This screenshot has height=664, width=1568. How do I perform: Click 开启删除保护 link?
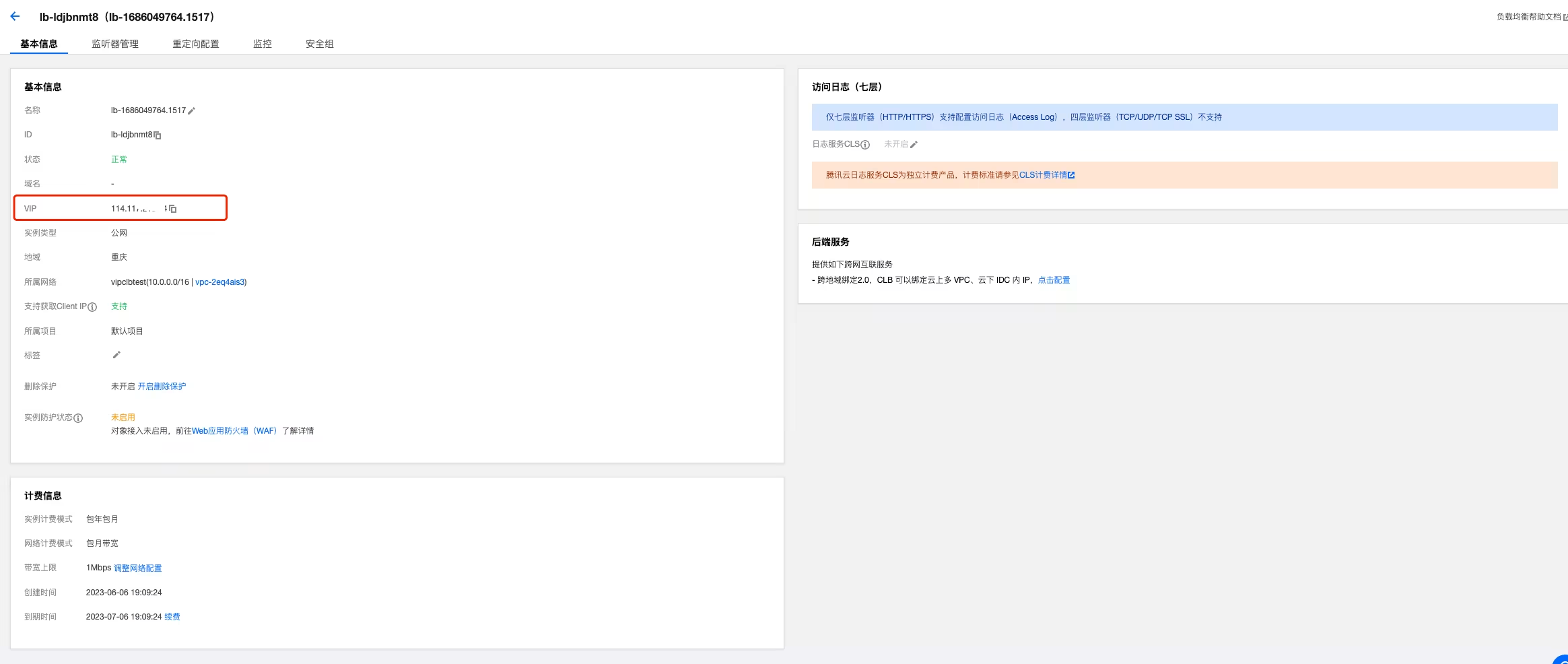click(162, 387)
